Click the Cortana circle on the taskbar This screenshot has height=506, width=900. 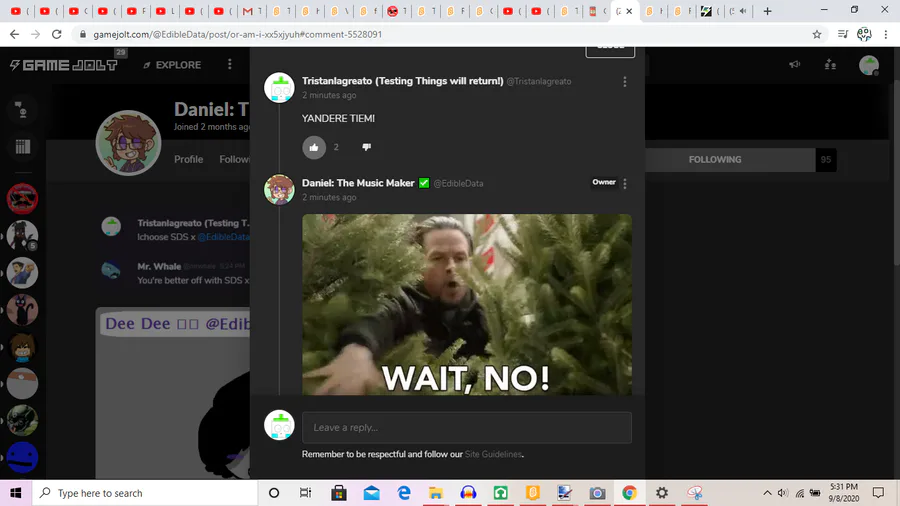pos(274,493)
